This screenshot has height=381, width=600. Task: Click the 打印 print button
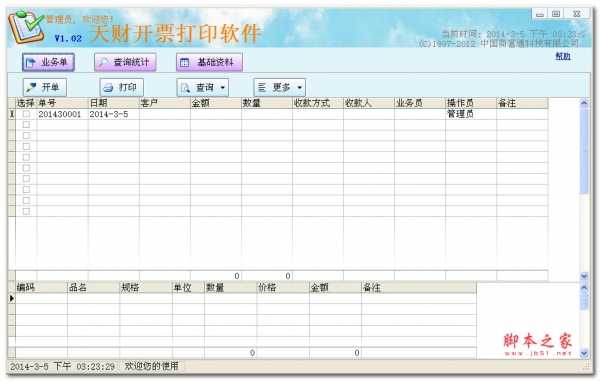tap(122, 88)
